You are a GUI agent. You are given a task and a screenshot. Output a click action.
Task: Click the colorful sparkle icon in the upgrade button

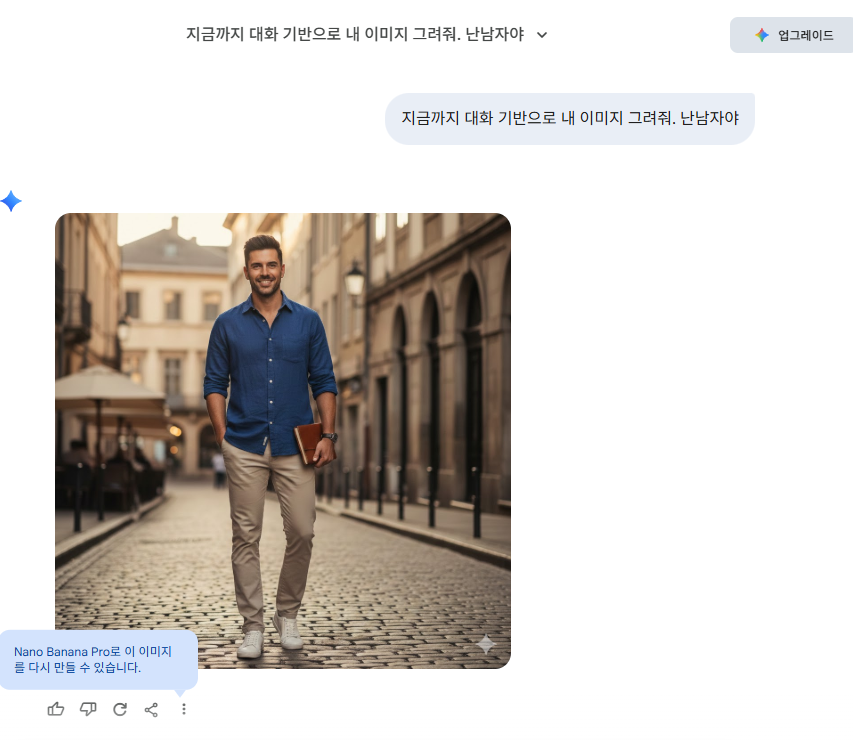point(762,35)
